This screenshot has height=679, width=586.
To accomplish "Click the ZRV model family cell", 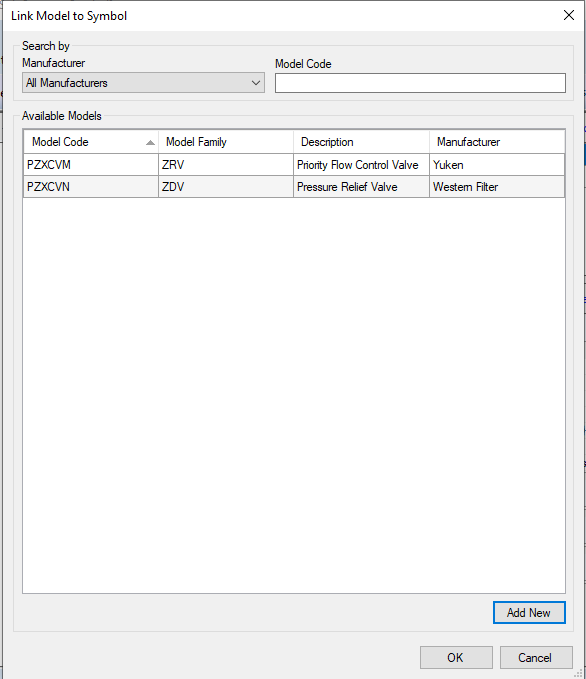I will (x=226, y=165).
